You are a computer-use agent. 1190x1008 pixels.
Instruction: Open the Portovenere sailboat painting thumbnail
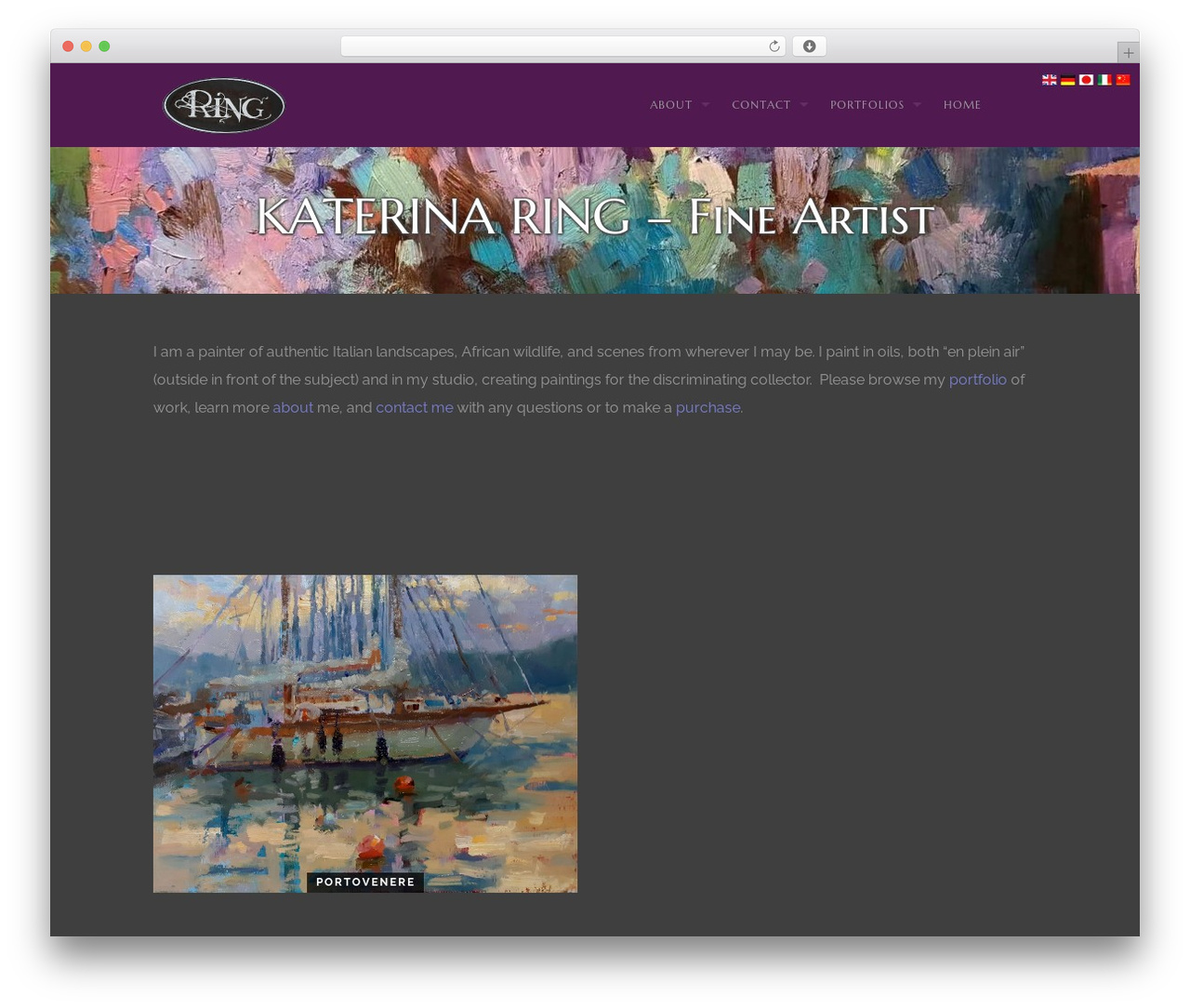(x=365, y=733)
